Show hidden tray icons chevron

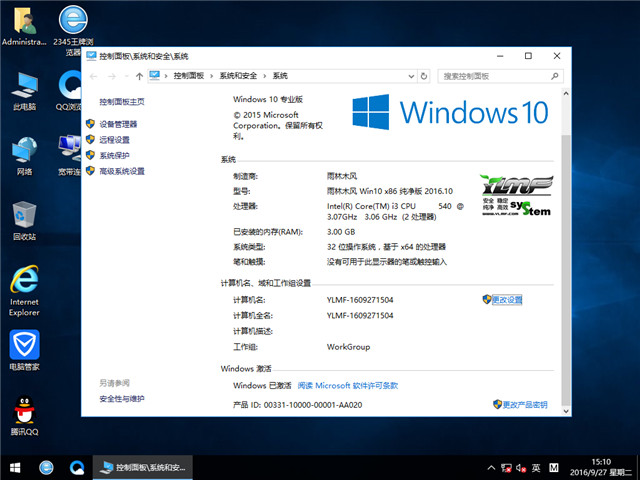pos(491,468)
